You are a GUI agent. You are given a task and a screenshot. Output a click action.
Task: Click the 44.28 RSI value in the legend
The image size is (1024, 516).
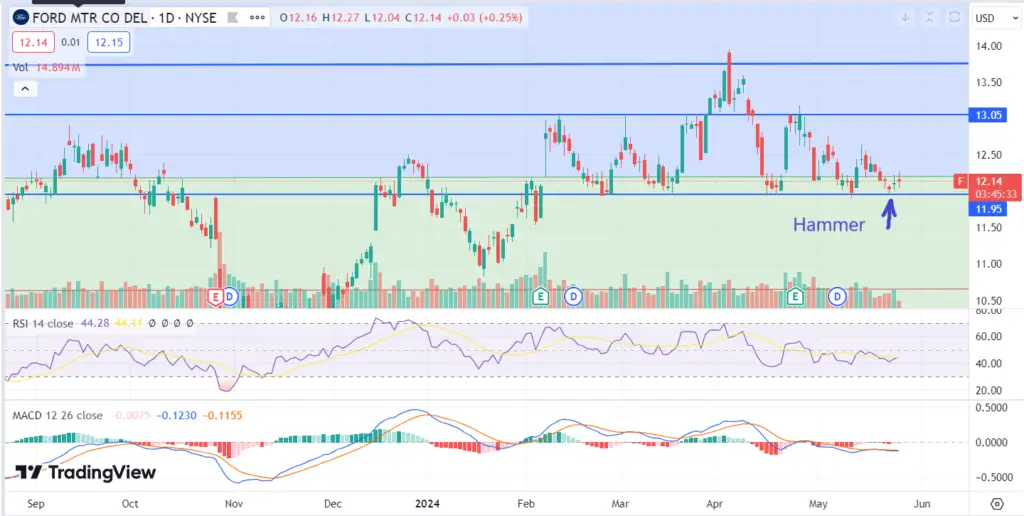pyautogui.click(x=94, y=323)
